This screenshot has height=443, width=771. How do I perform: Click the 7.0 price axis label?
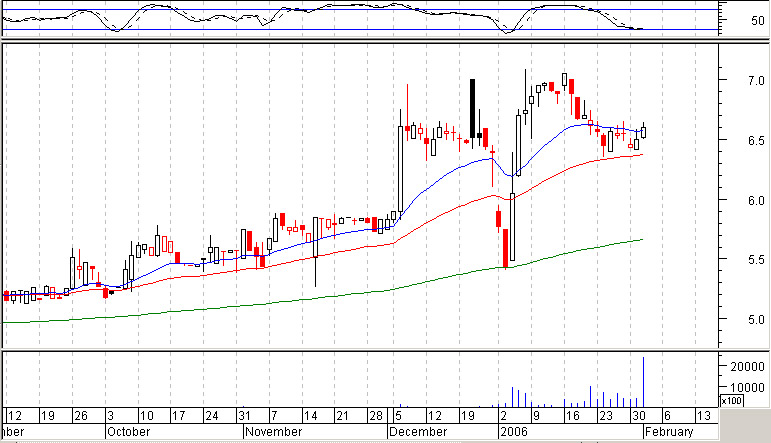tap(756, 81)
